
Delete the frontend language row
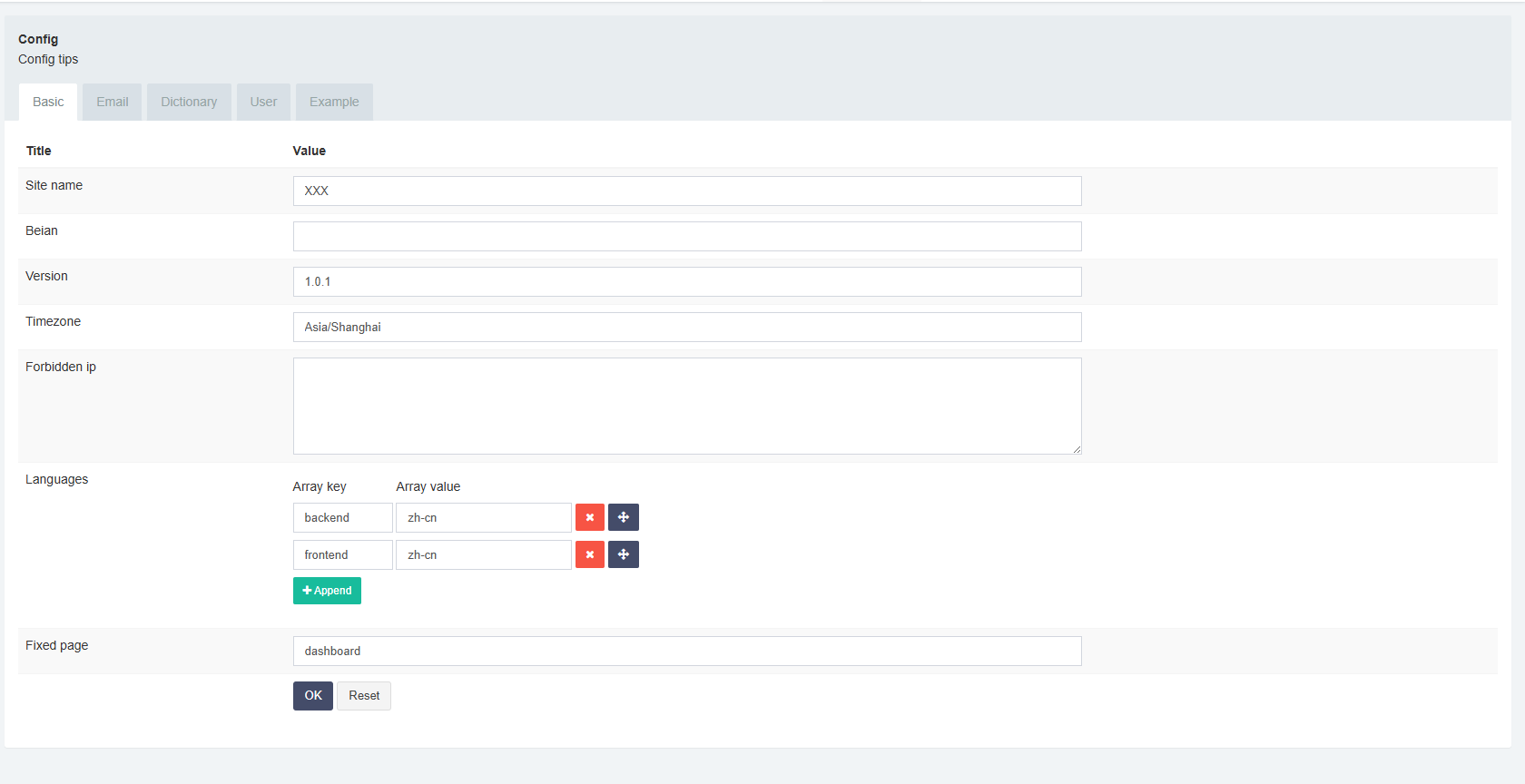pos(589,554)
